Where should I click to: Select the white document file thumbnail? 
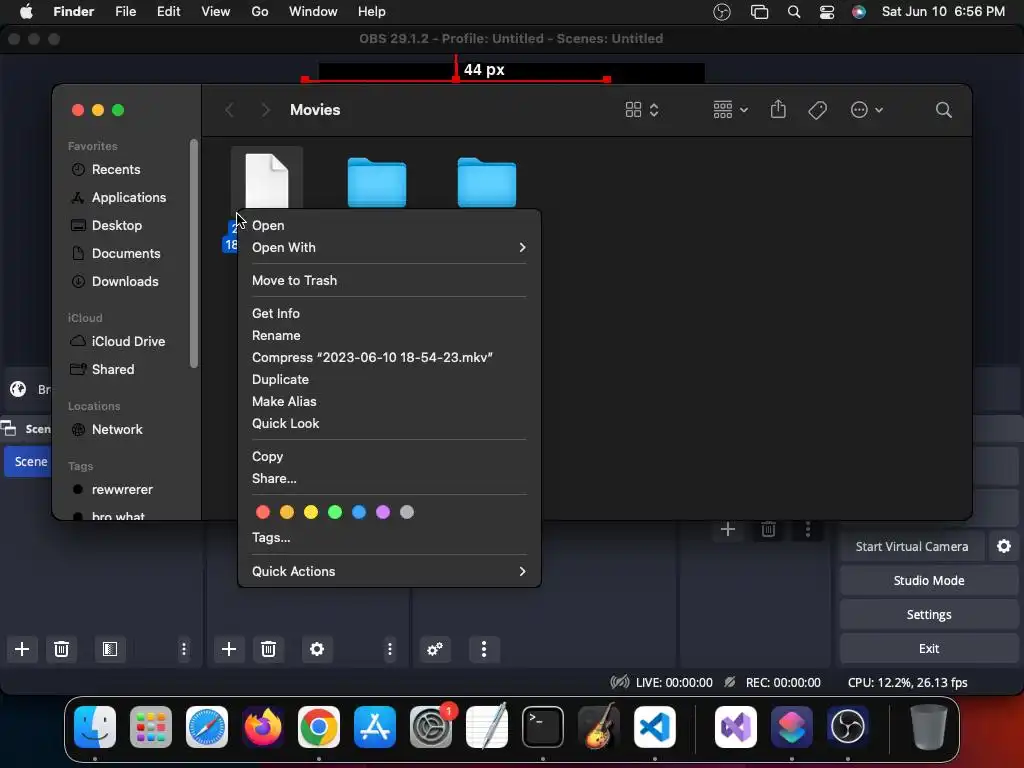266,181
